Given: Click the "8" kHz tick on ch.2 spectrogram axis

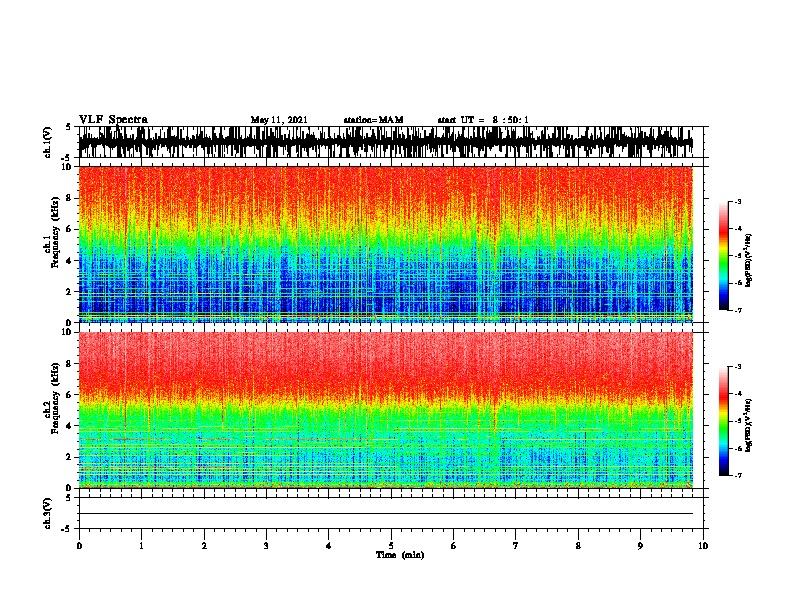Looking at the screenshot, I should point(70,364).
